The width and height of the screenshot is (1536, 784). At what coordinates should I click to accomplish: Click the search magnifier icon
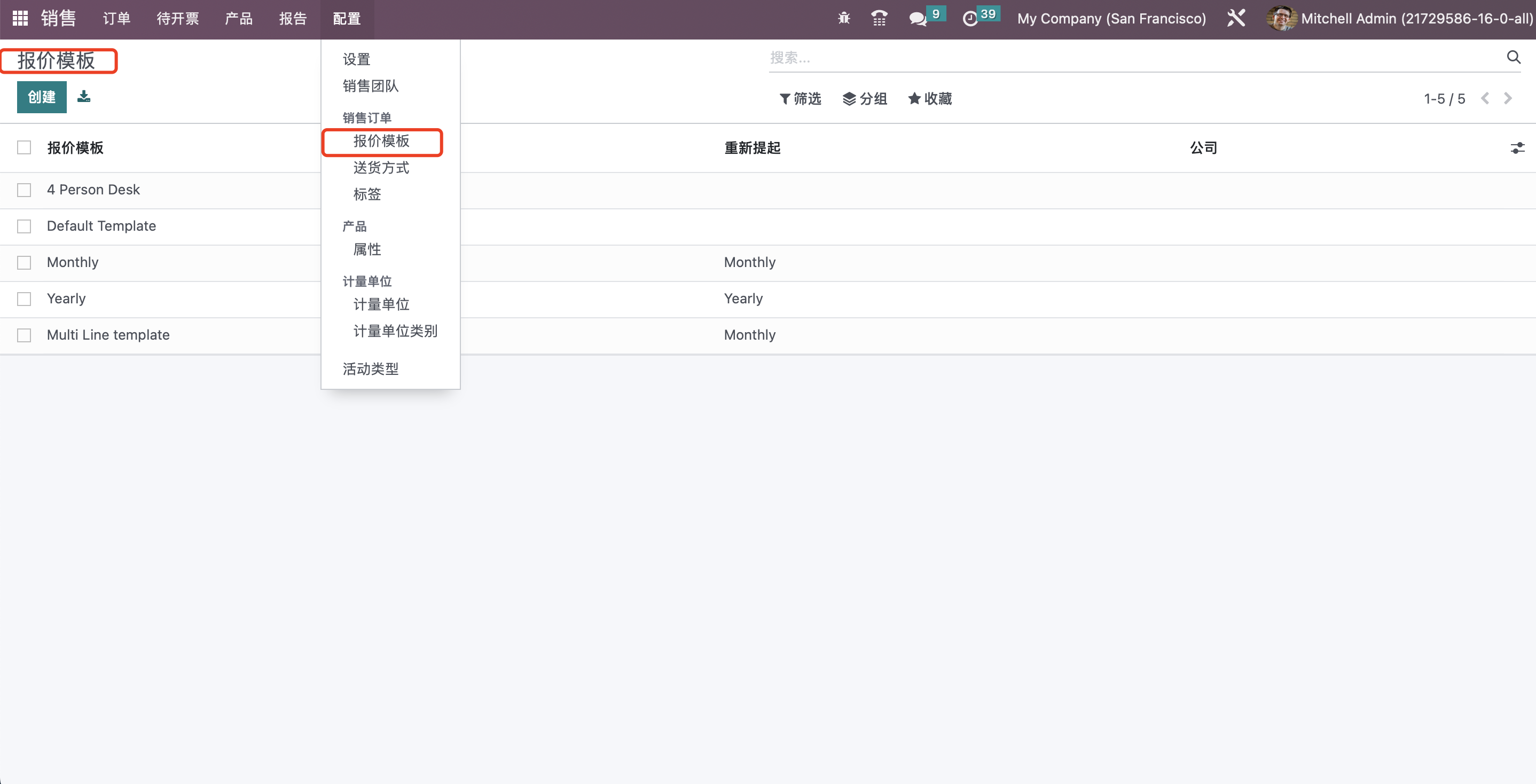[x=1514, y=57]
